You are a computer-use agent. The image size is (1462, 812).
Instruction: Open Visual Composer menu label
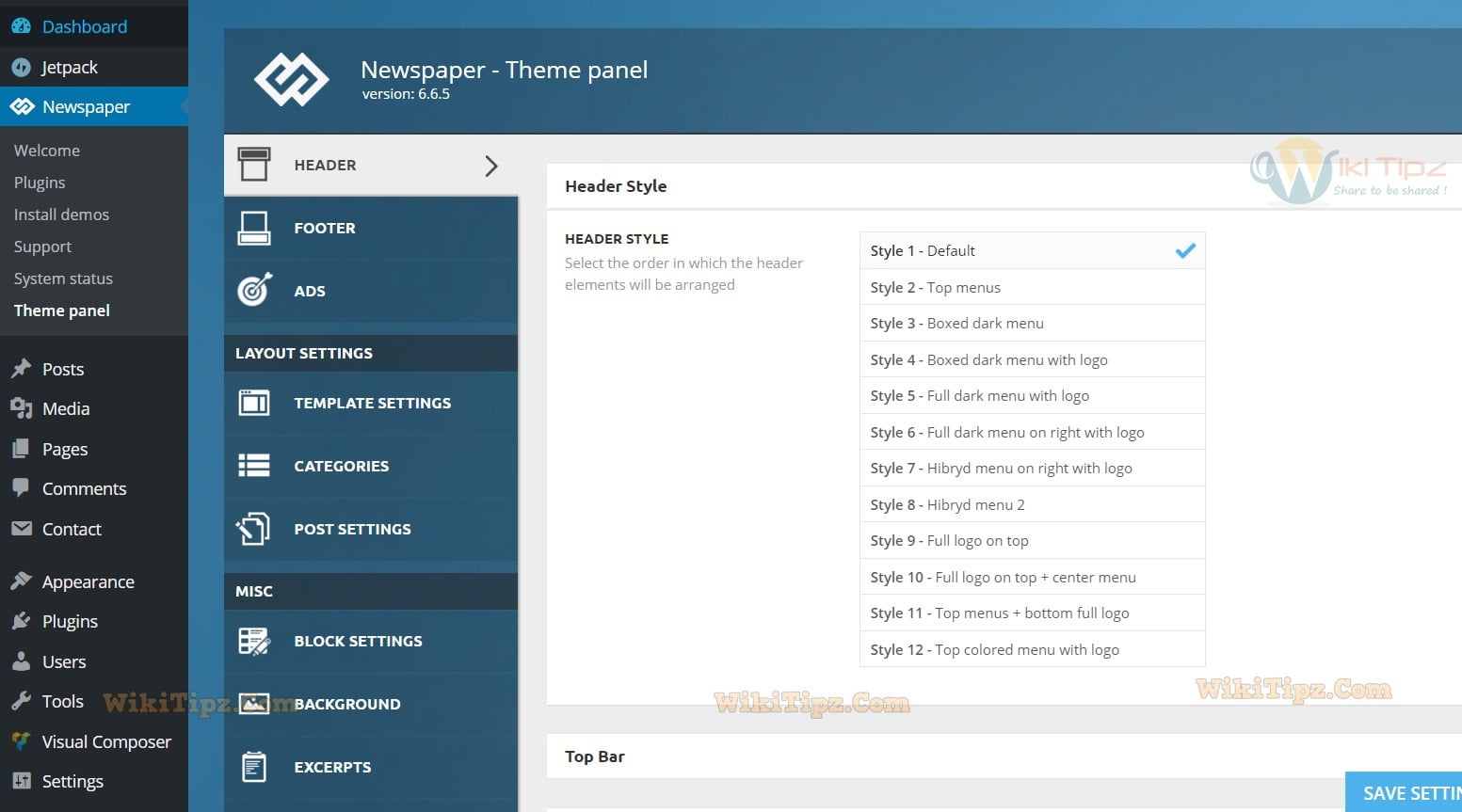click(106, 741)
